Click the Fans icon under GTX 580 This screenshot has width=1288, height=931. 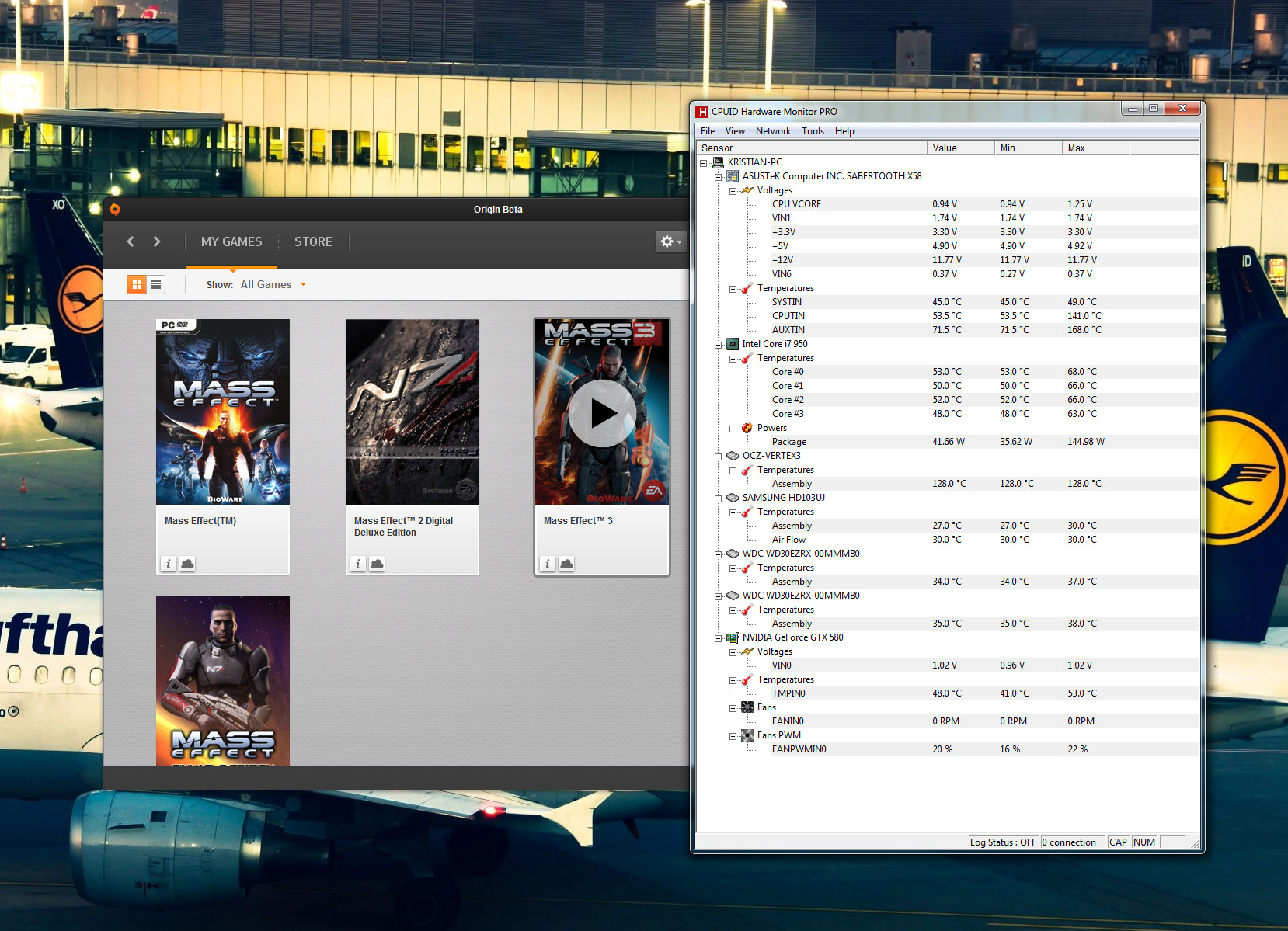(747, 707)
